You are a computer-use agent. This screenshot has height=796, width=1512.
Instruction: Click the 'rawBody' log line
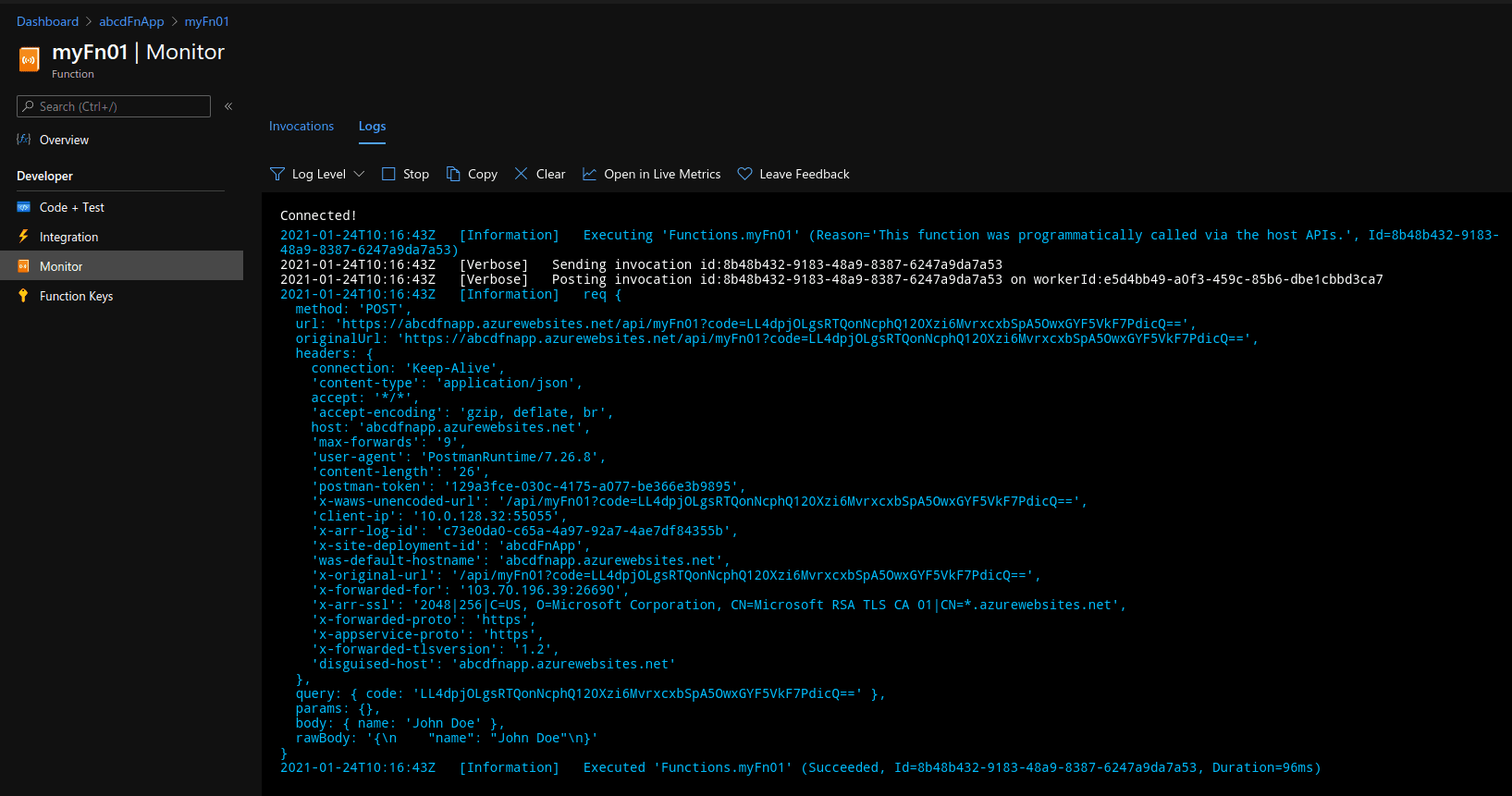(x=447, y=738)
